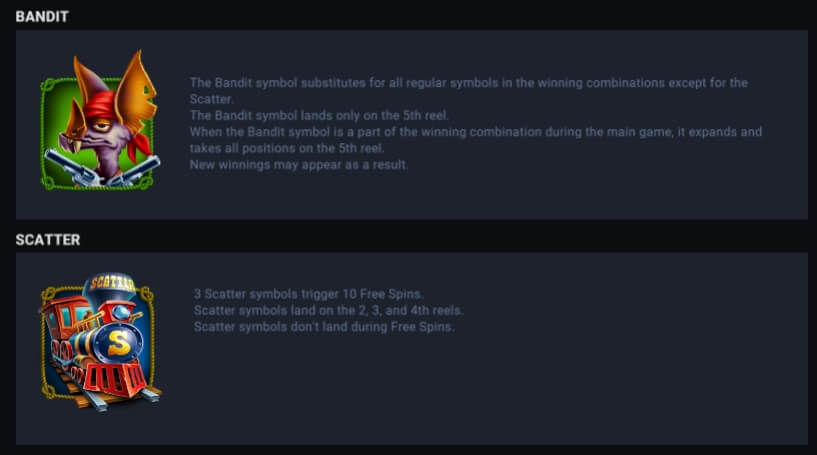Image resolution: width=817 pixels, height=455 pixels.
Task: Click the SCATTER sign atop the locomotive
Action: (x=112, y=283)
